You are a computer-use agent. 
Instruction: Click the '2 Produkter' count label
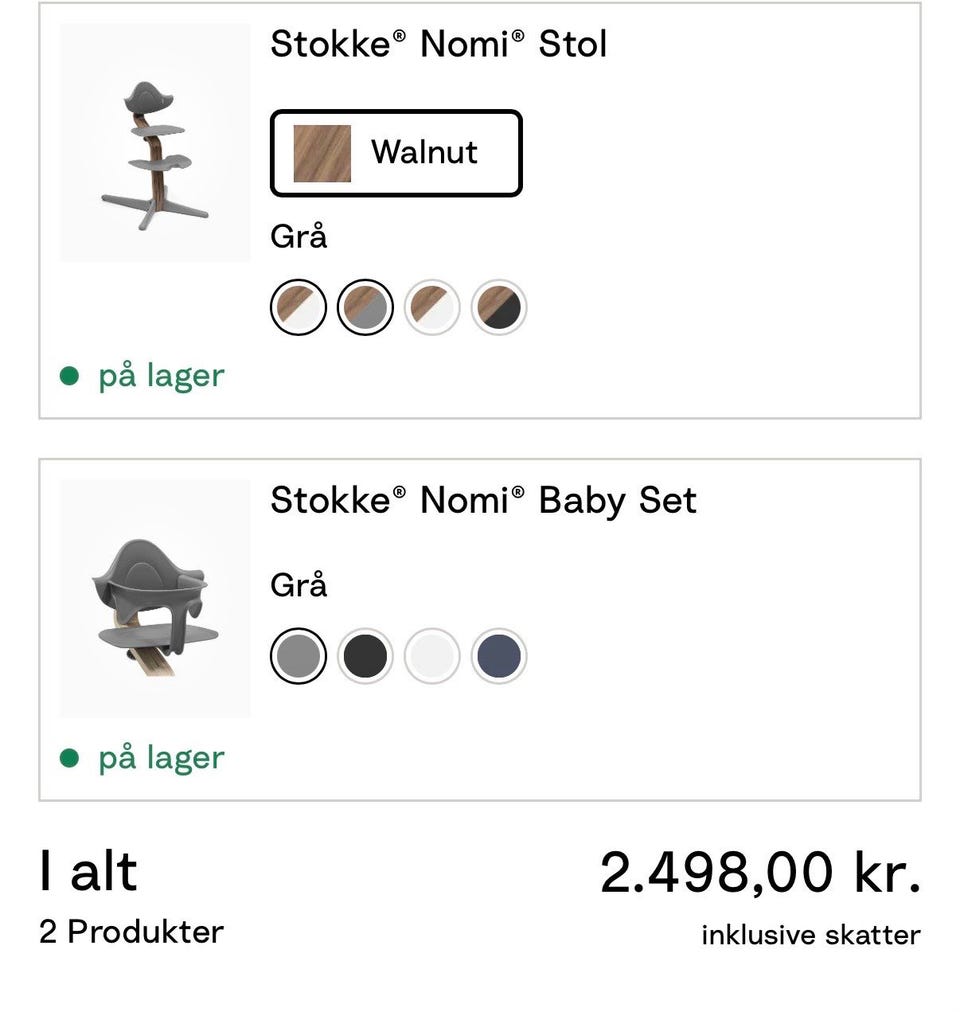tap(131, 932)
